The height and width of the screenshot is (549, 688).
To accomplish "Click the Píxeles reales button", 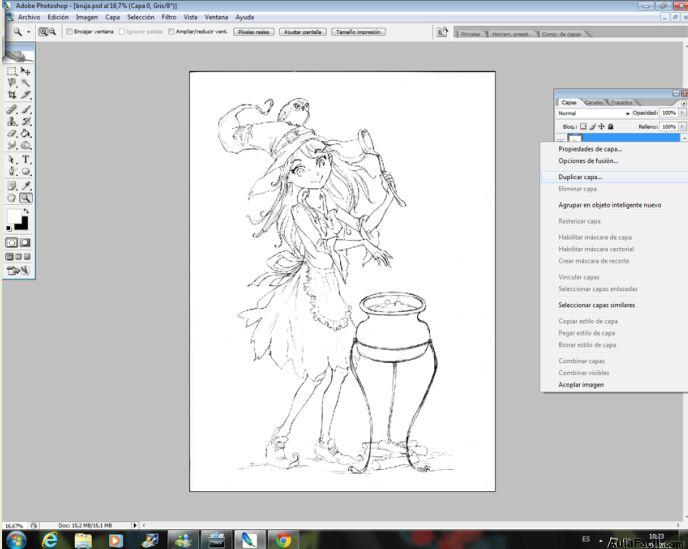I will coord(254,32).
